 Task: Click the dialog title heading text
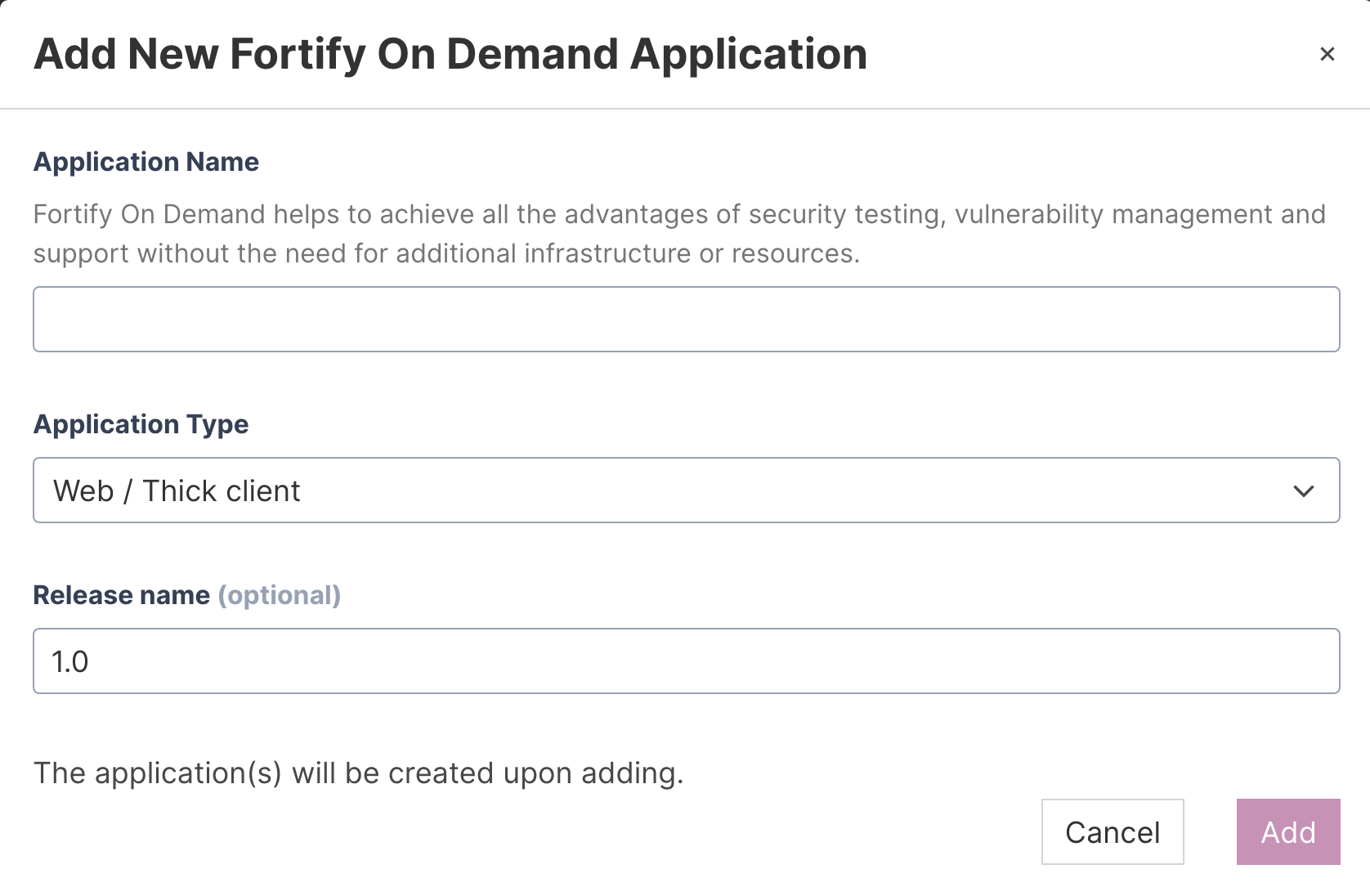450,54
